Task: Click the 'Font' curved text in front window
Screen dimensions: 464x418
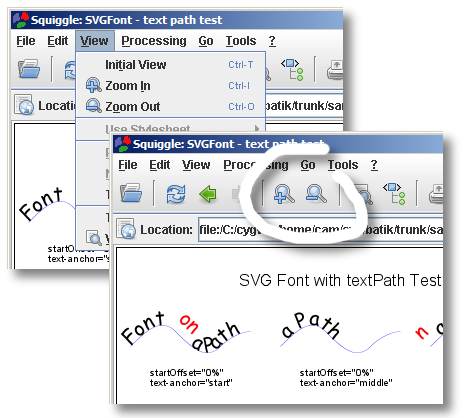Action: click(x=143, y=328)
